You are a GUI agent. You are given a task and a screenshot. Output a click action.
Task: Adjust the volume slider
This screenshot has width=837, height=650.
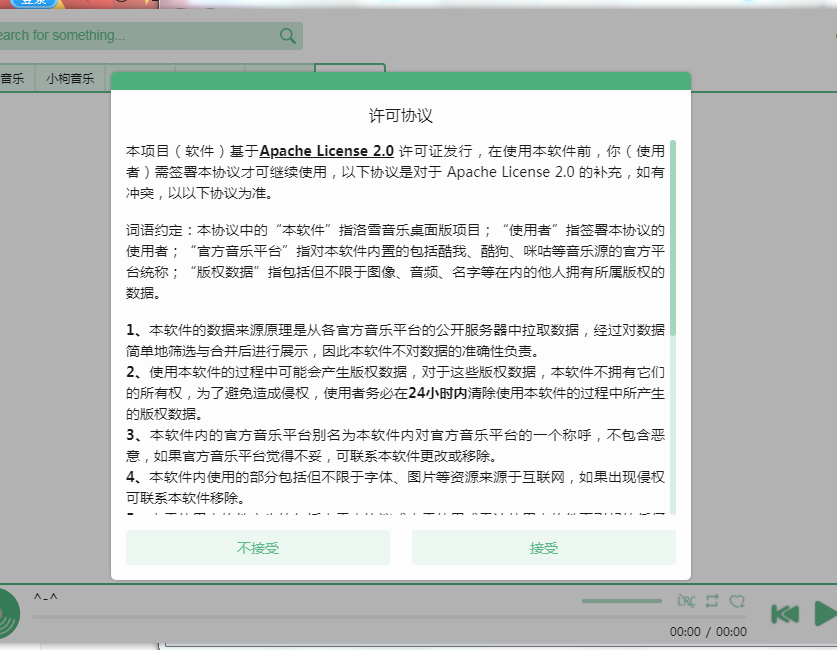[x=622, y=601]
